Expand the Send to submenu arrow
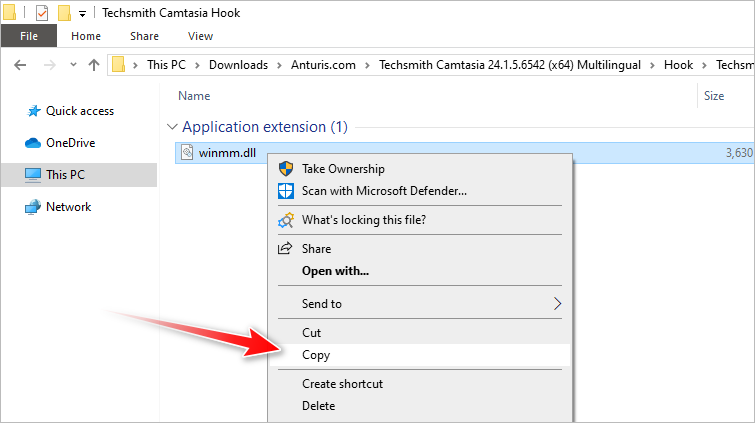The image size is (755, 423). point(558,303)
